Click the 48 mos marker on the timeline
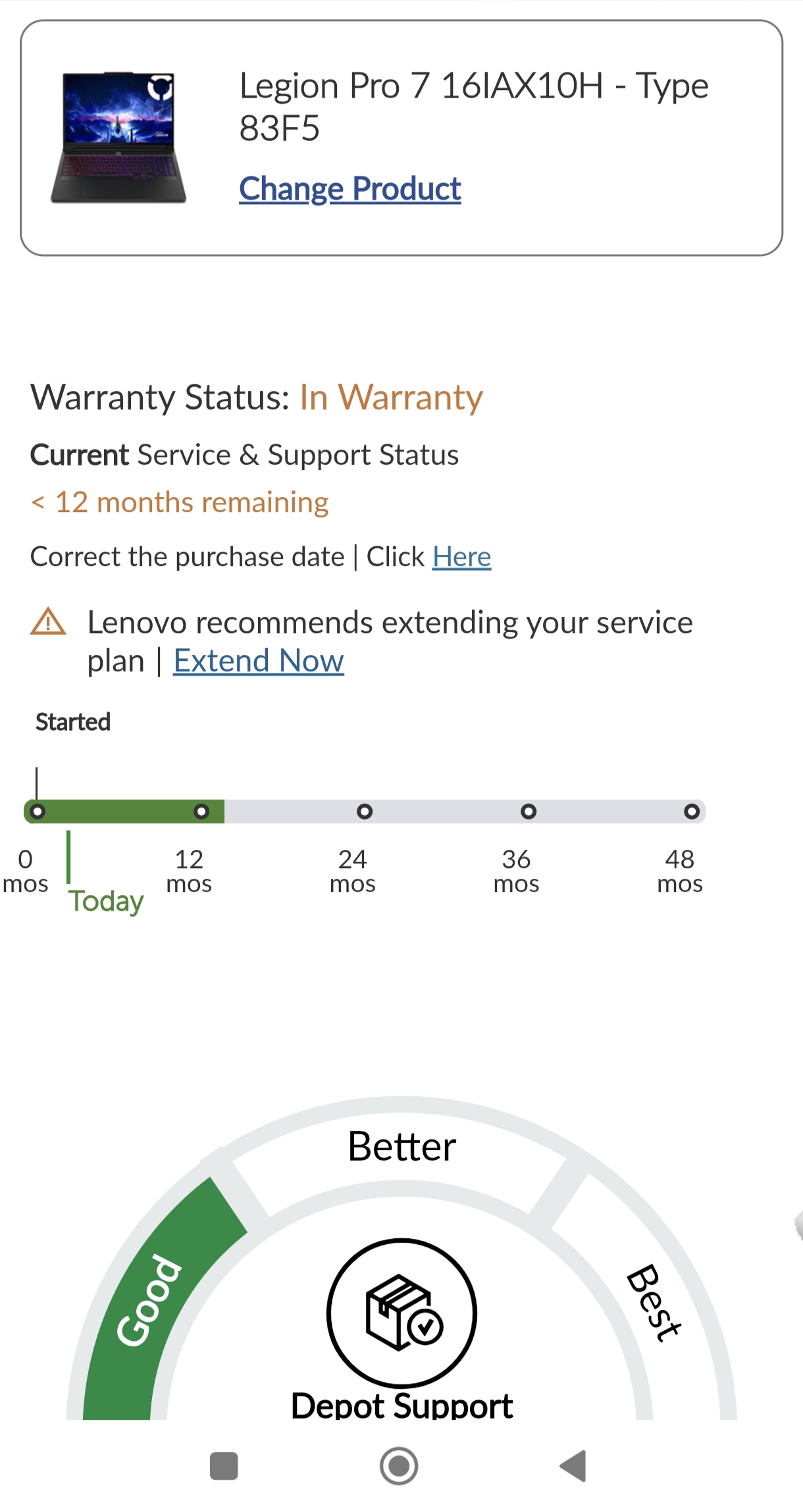Screen dimensions: 803x1512 coord(691,812)
